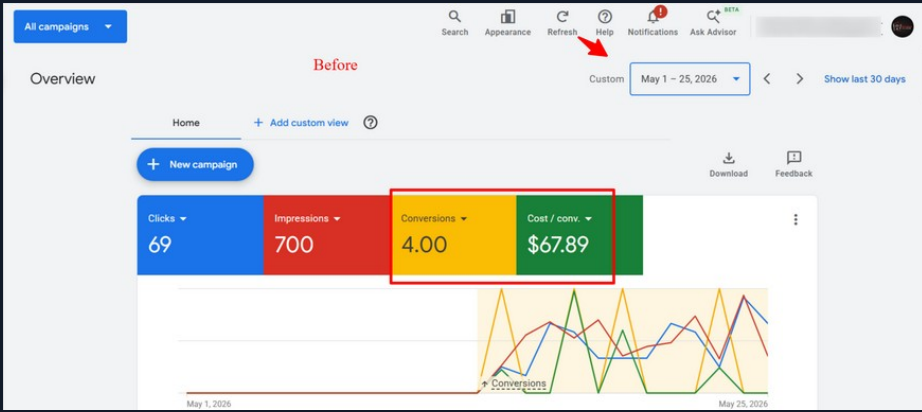Open the Help menu
The image size is (922, 412).
[x=604, y=23]
